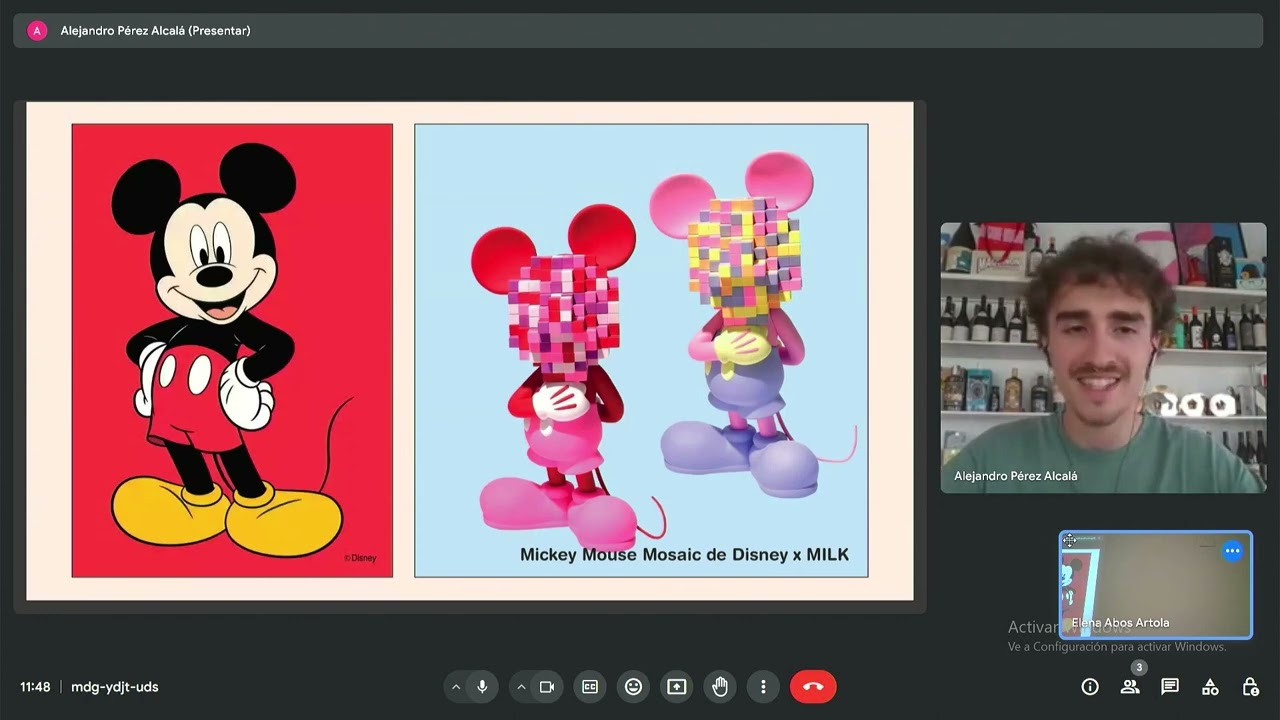Open the chat panel
Image resolution: width=1280 pixels, height=720 pixels.
pos(1170,687)
